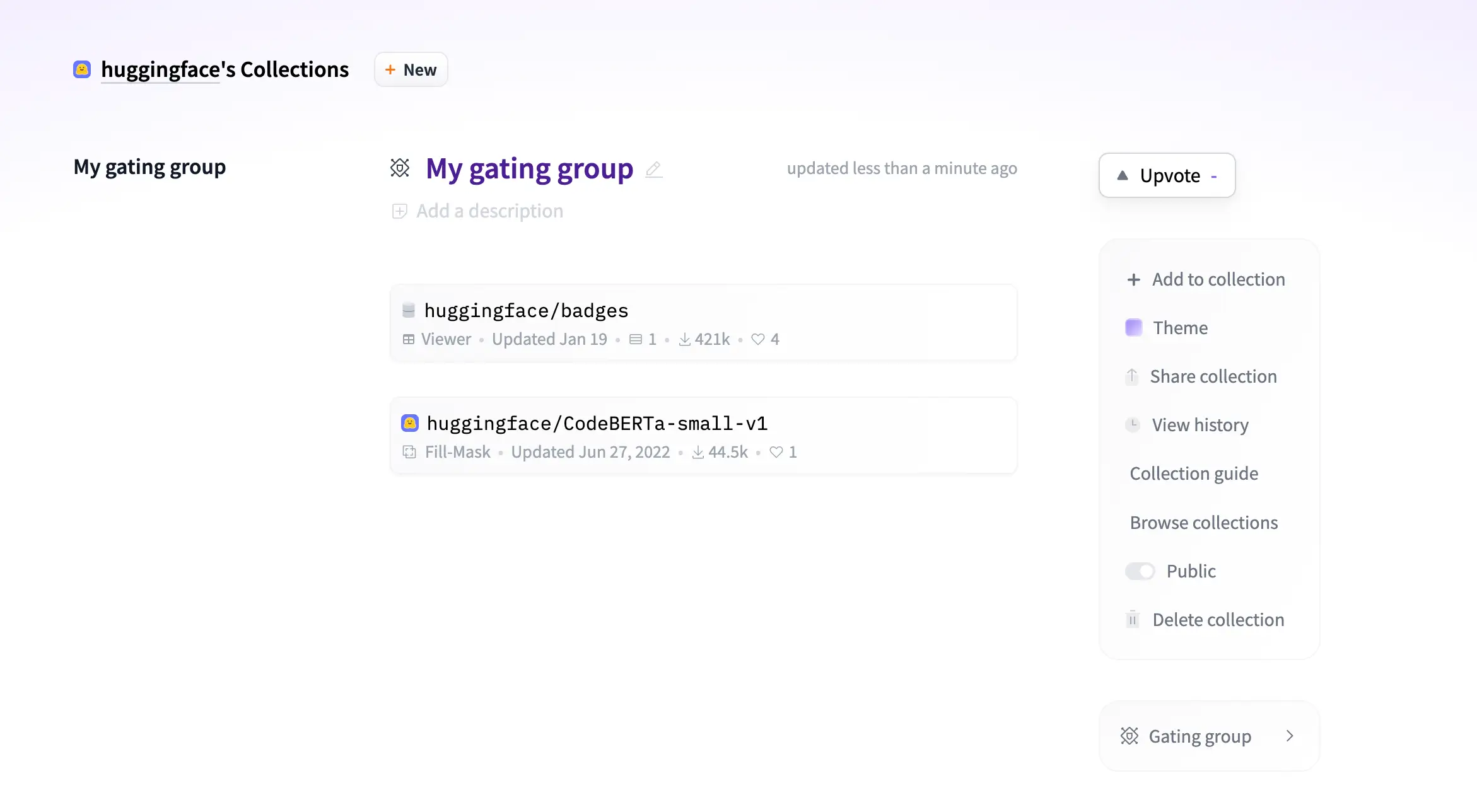1477x812 pixels.
Task: Click the dataset icon next to huggingface/badges
Action: coord(409,310)
